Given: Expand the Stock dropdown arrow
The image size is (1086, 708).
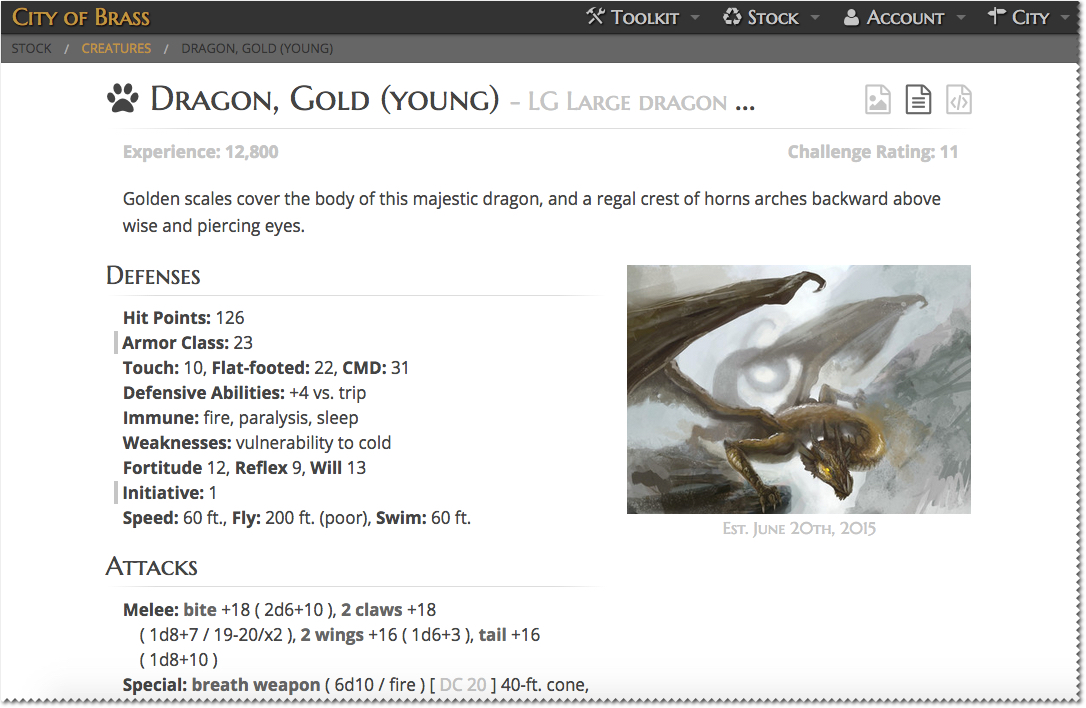Looking at the screenshot, I should 815,18.
